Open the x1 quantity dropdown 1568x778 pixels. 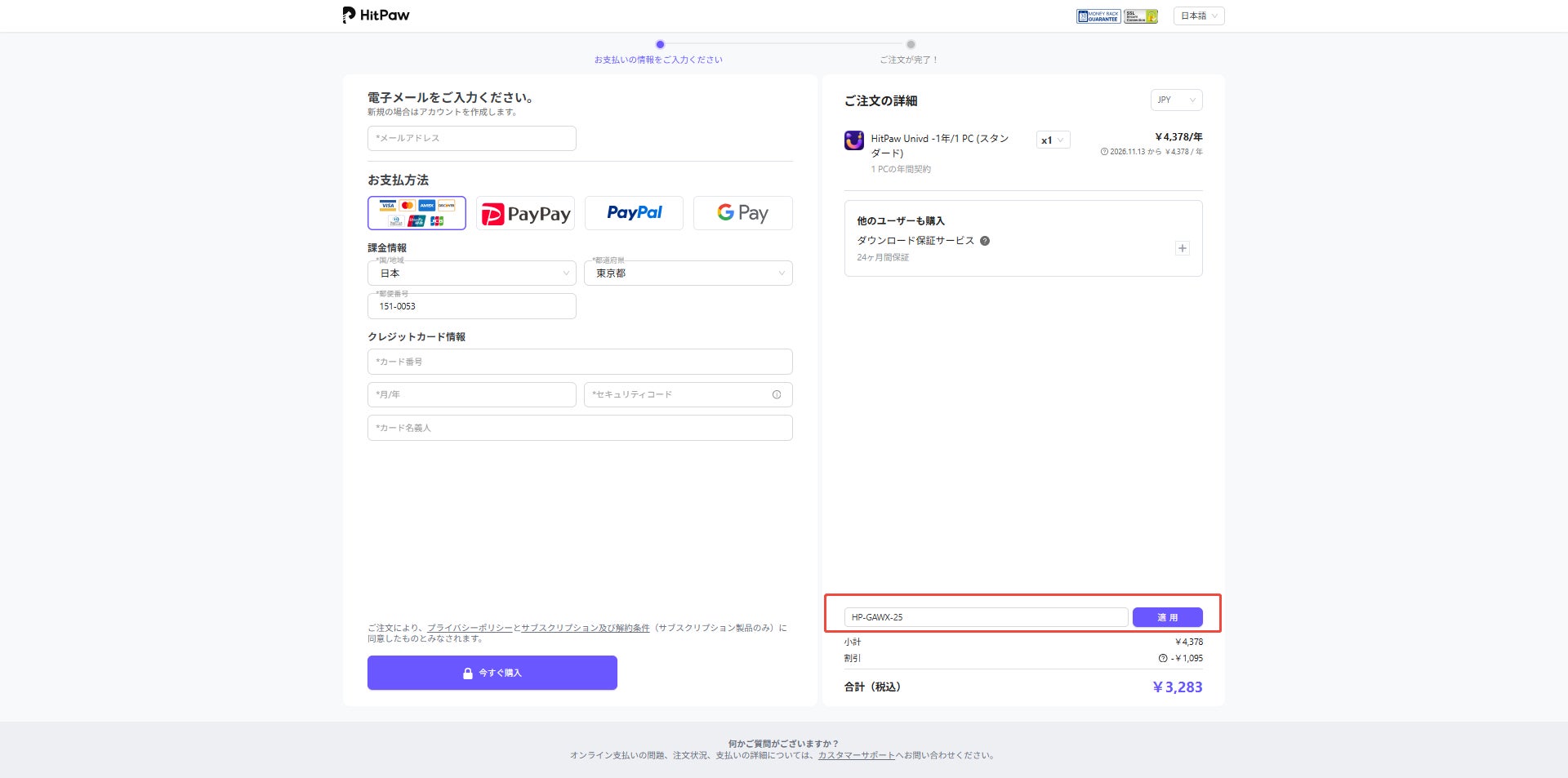(x=1053, y=140)
